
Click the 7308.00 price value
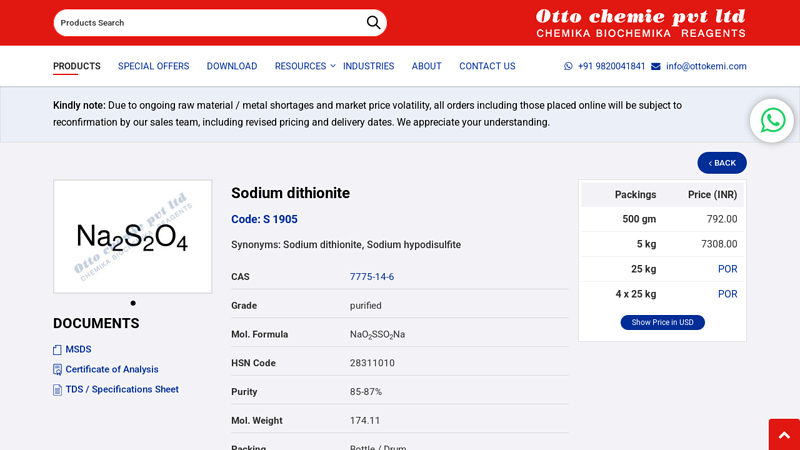click(x=719, y=244)
